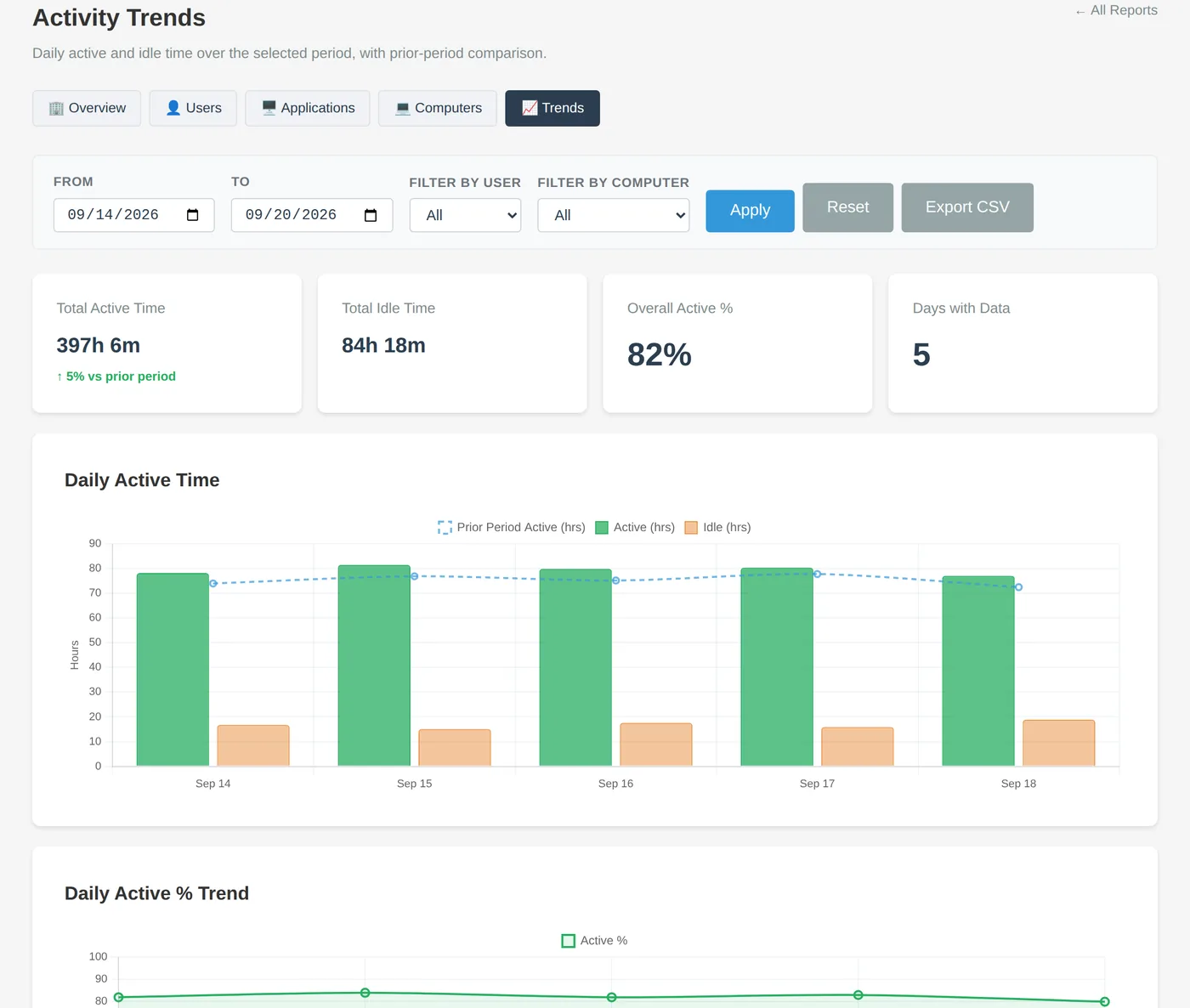Reset the report filters

coord(847,207)
